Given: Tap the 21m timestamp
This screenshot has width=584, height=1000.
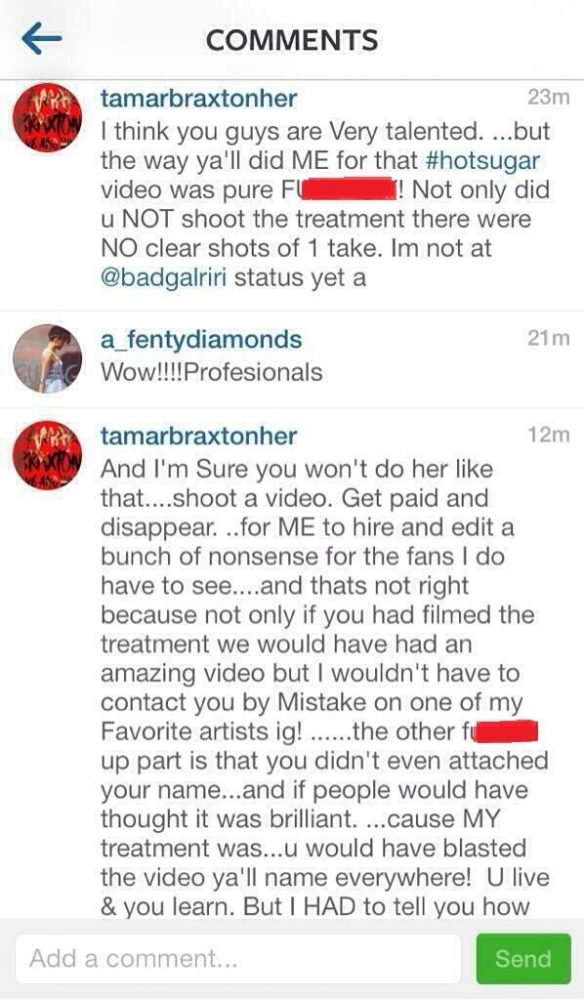Looking at the screenshot, I should pyautogui.click(x=548, y=339).
